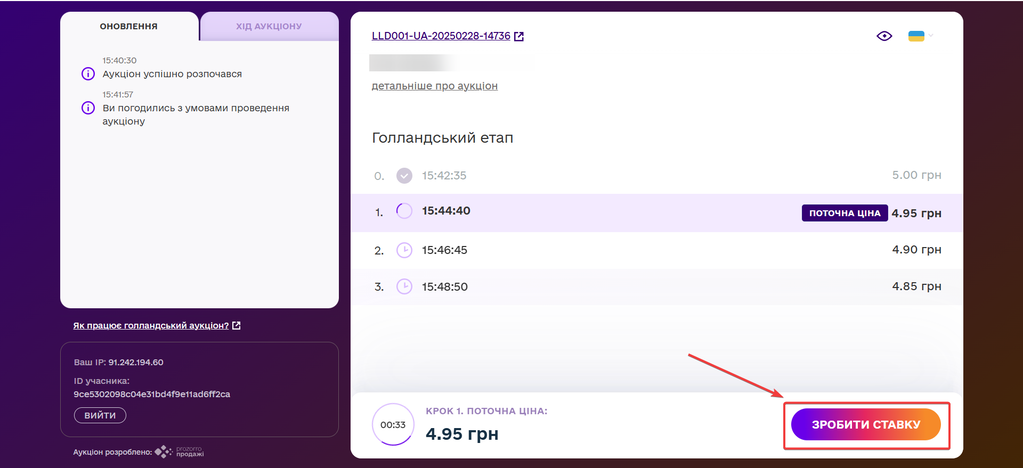Click info icon beside terms agreement message
This screenshot has height=468, width=1023.
click(x=88, y=108)
